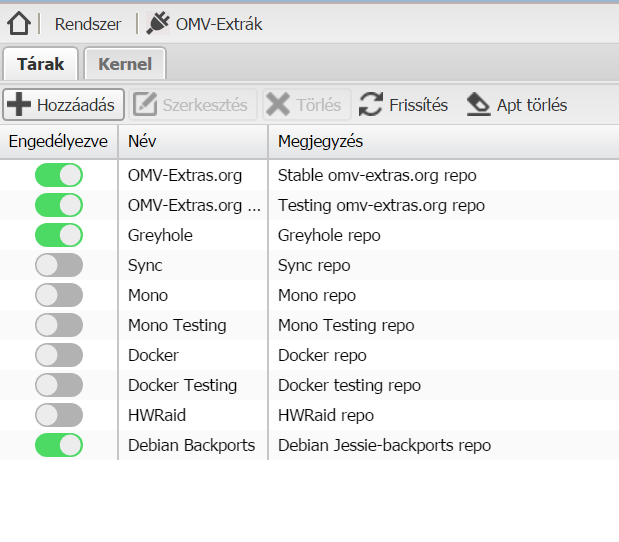Sort by the Név column header
This screenshot has width=619, height=542.
point(193,142)
